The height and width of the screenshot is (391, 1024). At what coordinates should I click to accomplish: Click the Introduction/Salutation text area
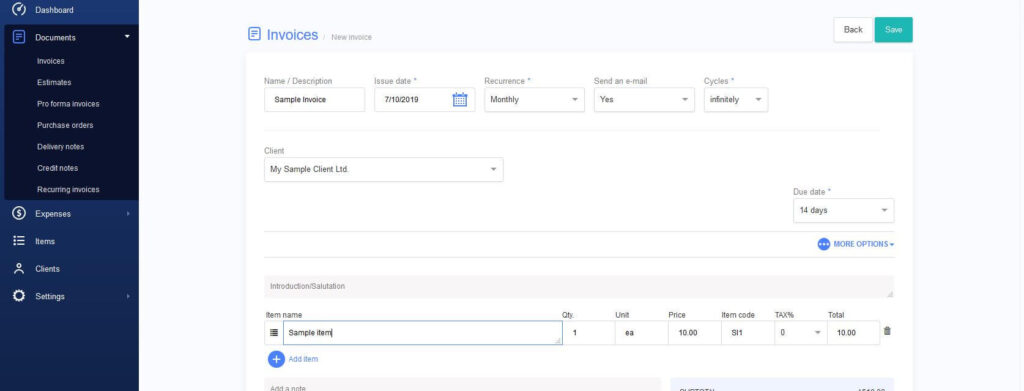(x=579, y=287)
